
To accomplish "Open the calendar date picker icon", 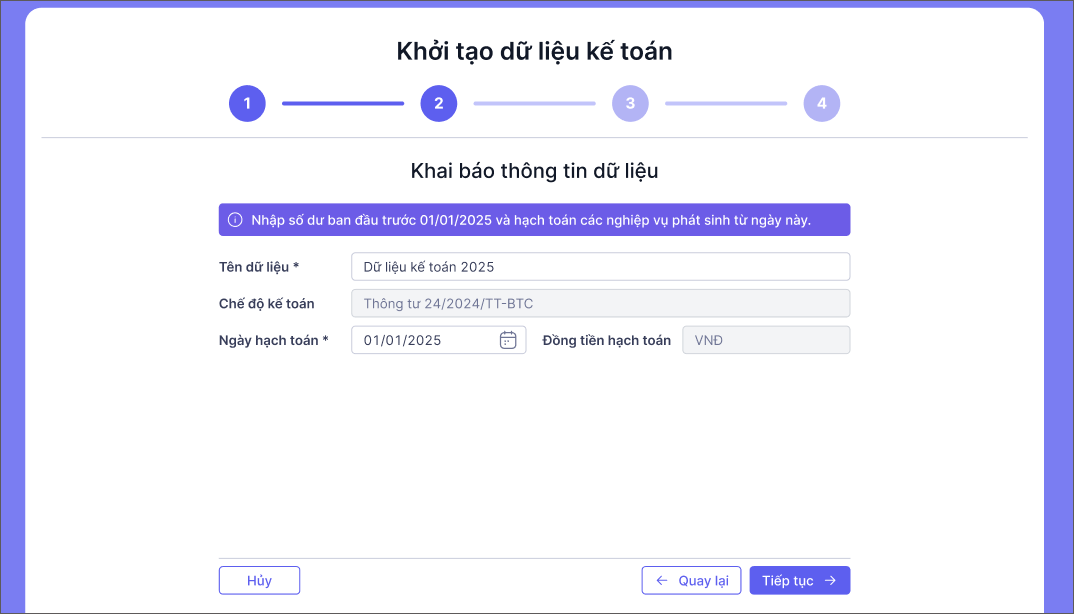I will [508, 340].
